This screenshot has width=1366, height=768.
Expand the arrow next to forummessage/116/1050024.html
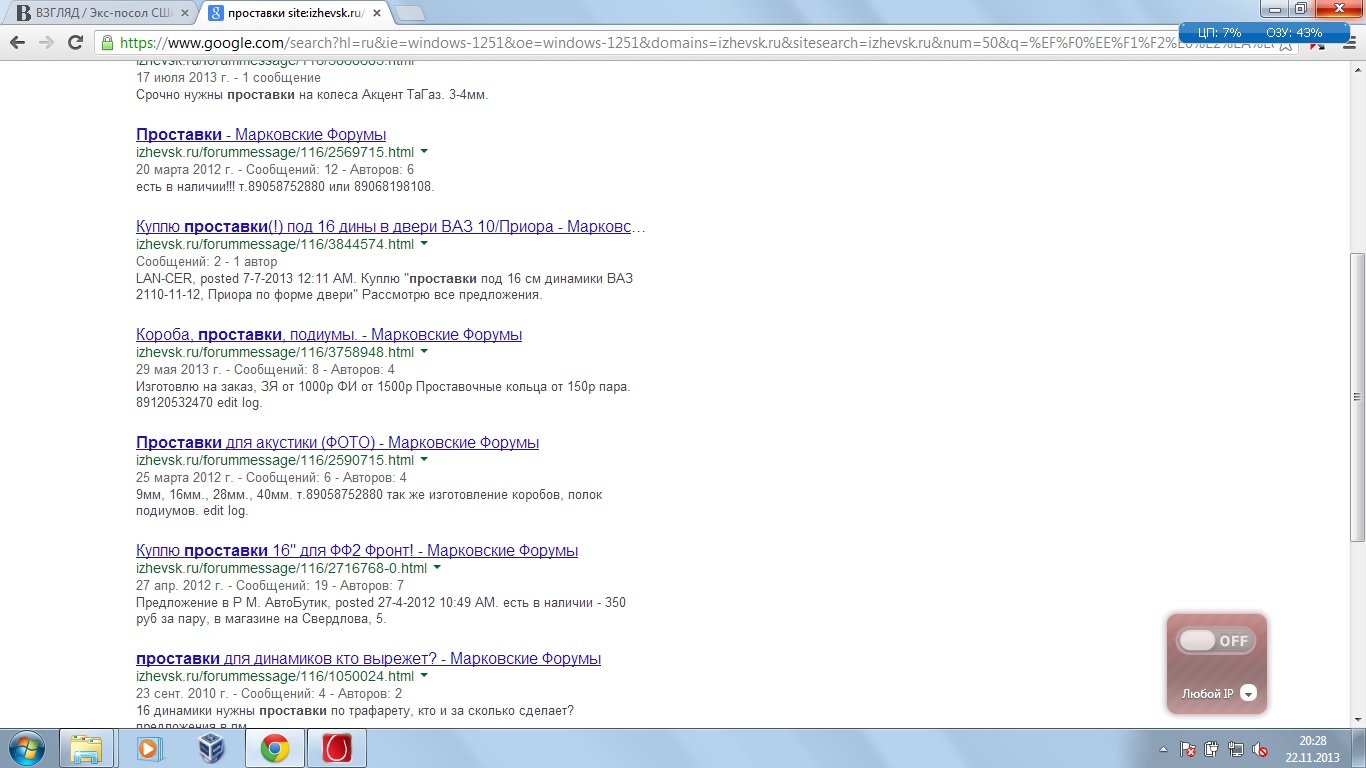[x=424, y=676]
